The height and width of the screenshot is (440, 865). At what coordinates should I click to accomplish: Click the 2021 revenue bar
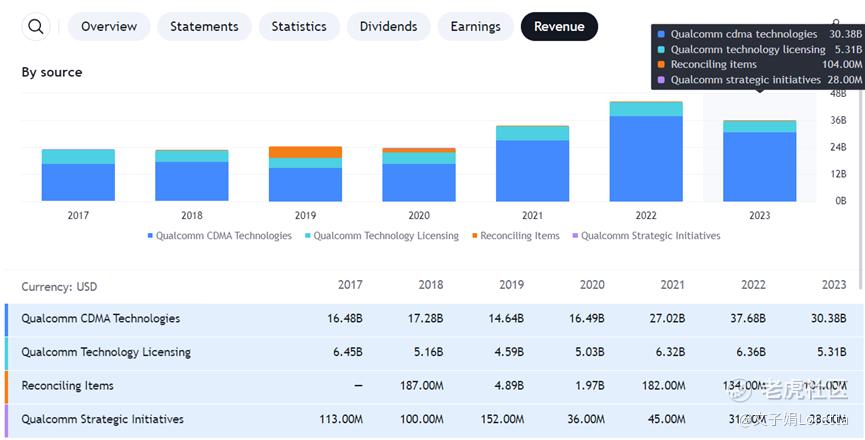(532, 163)
